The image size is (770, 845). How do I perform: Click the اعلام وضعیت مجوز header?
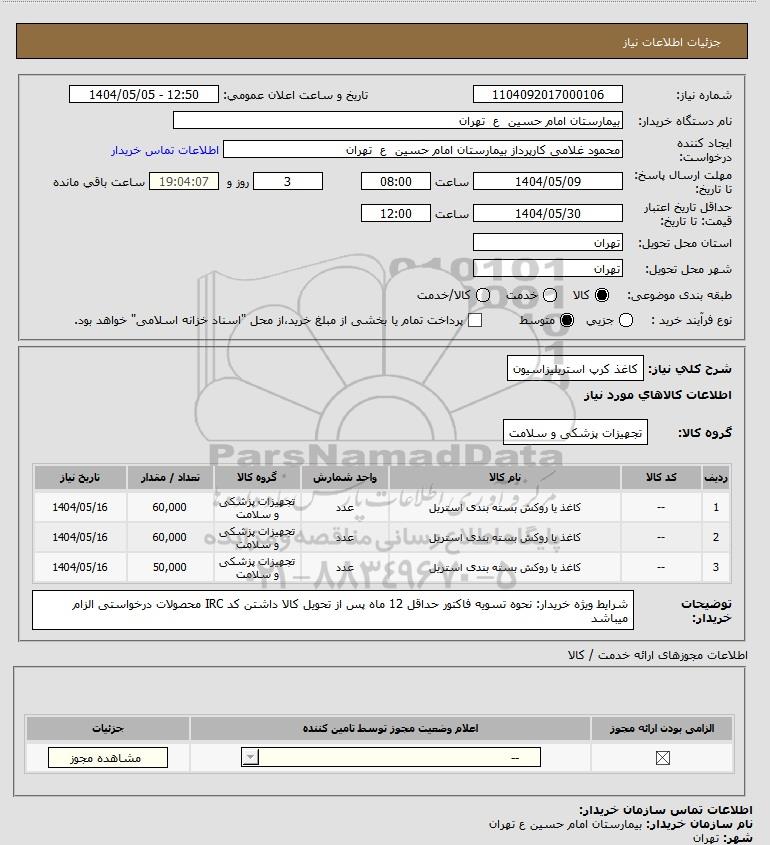click(x=391, y=729)
